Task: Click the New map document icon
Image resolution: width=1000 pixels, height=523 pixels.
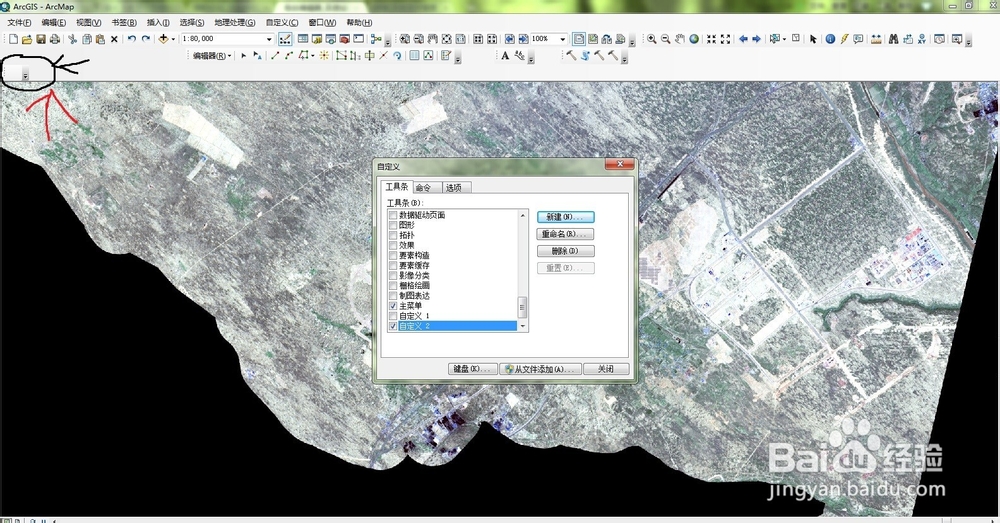Action: click(x=13, y=39)
